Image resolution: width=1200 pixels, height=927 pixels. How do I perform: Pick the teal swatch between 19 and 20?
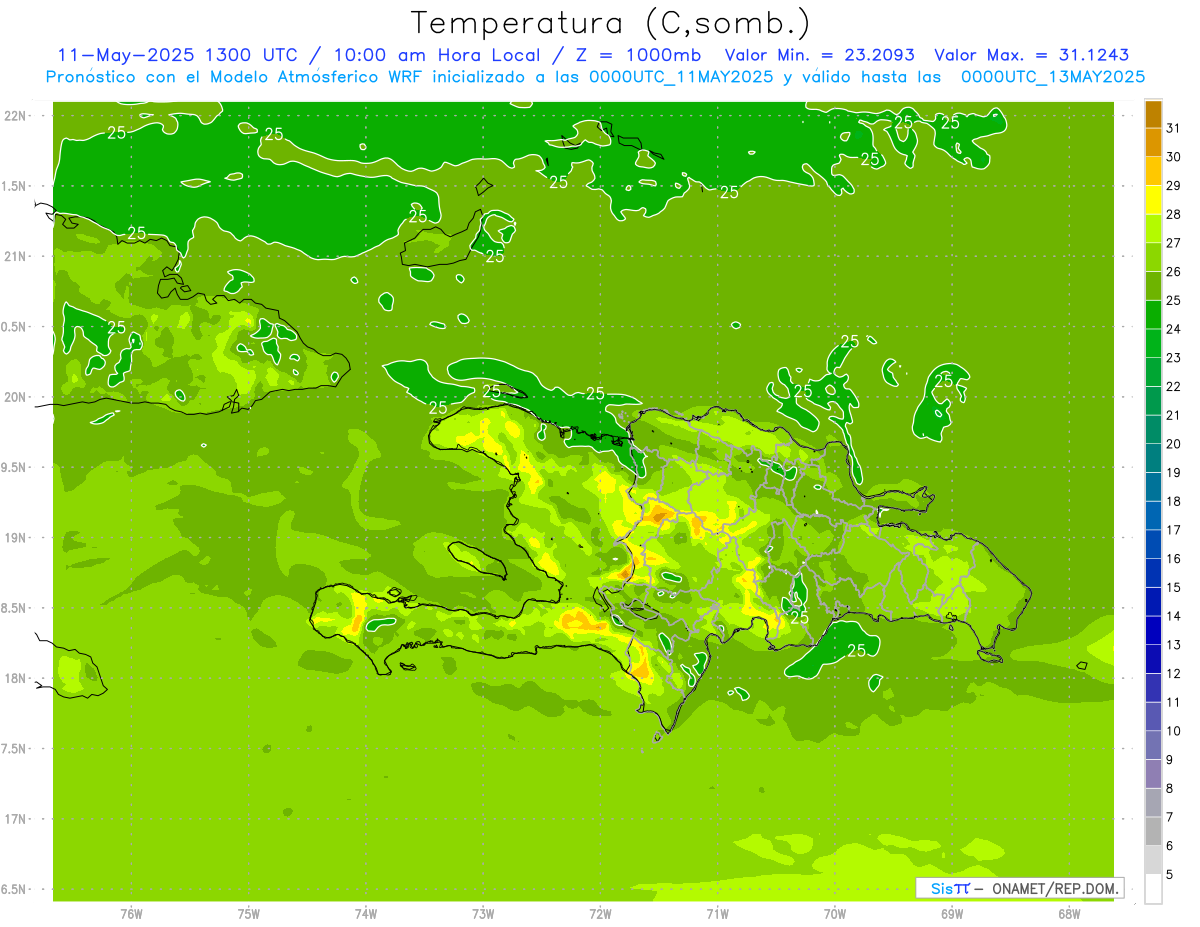[x=1153, y=458]
